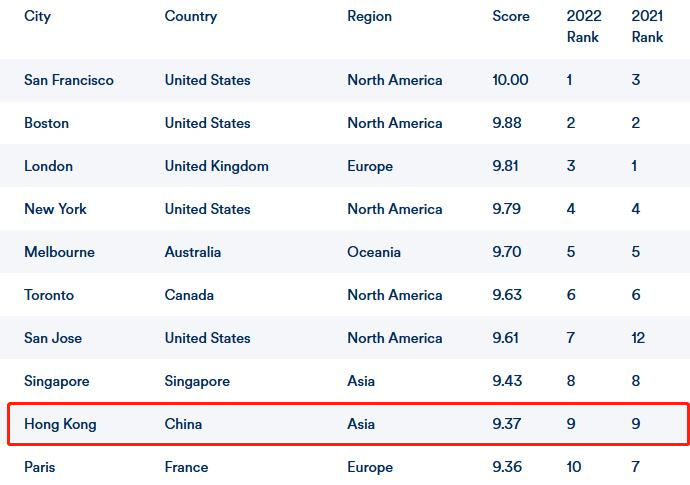The image size is (690, 485).
Task: Select the Melbourne city cell
Action: [x=59, y=252]
